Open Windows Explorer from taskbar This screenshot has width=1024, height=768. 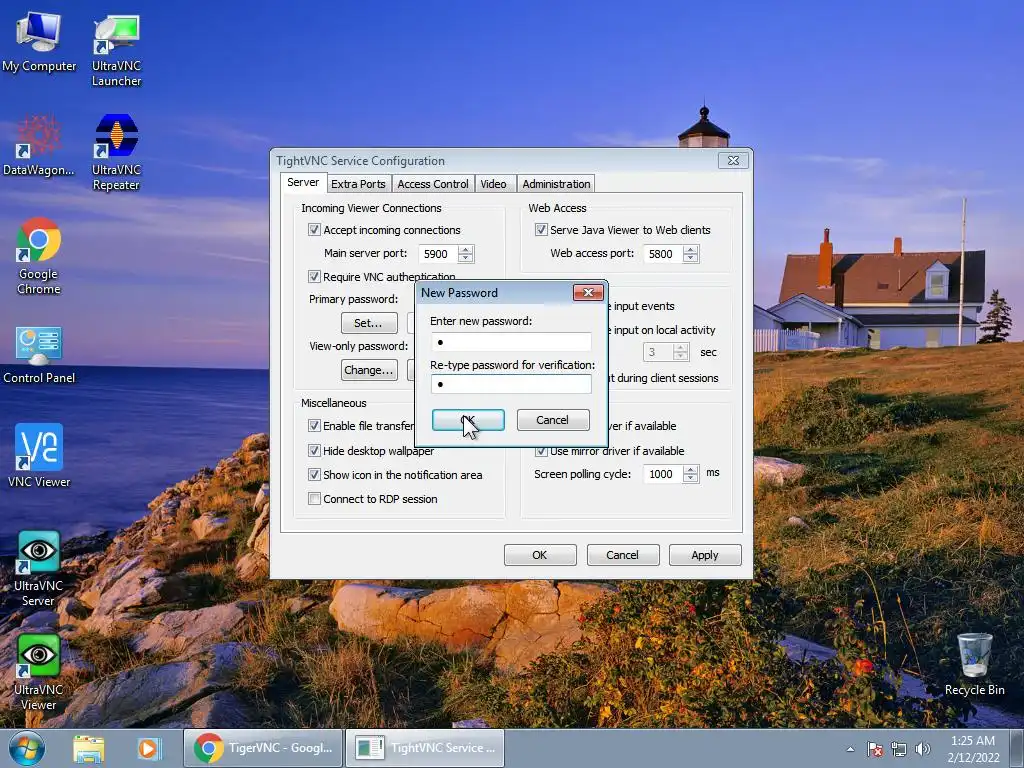click(88, 748)
